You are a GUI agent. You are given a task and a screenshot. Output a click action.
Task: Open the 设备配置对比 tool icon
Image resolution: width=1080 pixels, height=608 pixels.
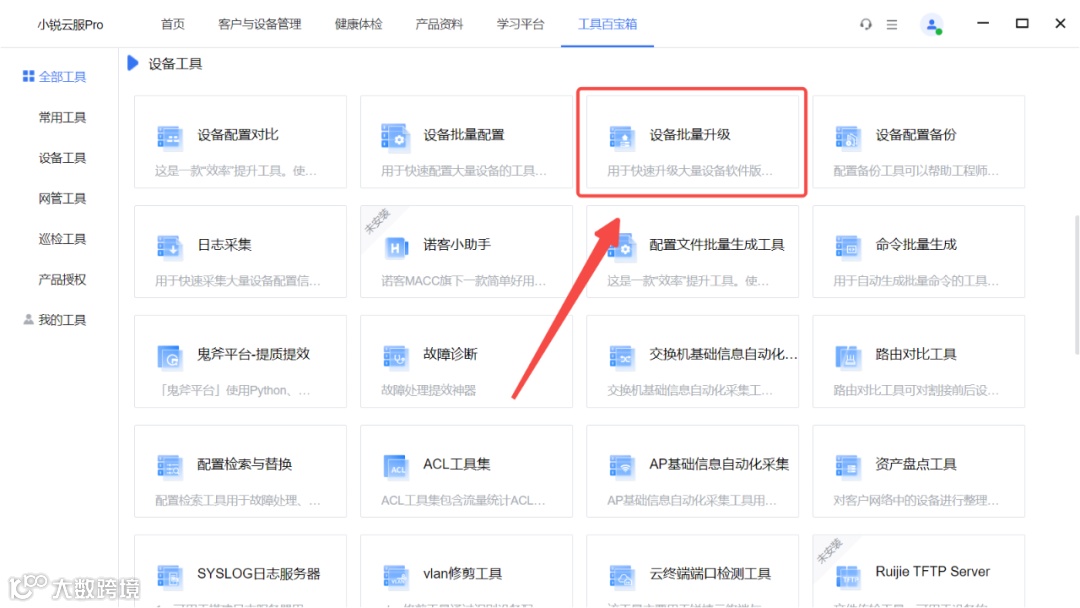point(169,137)
